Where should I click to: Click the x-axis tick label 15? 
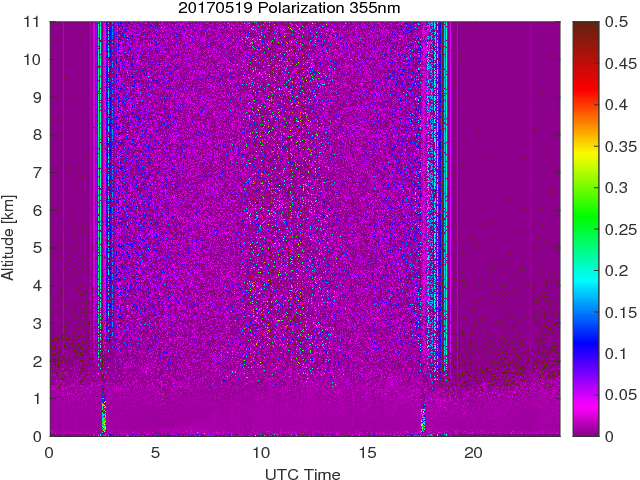pyautogui.click(x=367, y=452)
